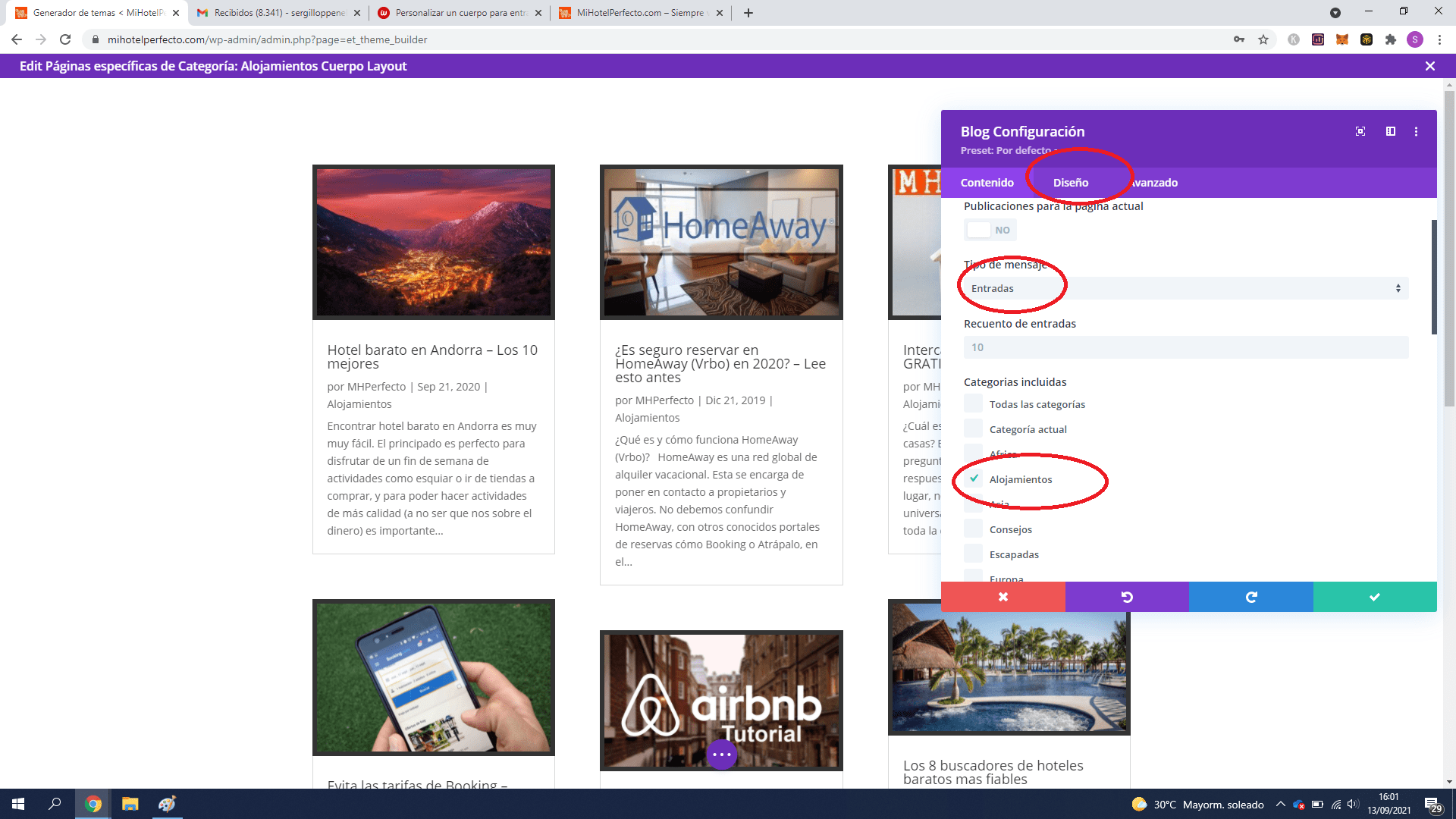Open the saved passwords key icon
1456x819 pixels.
click(1239, 39)
